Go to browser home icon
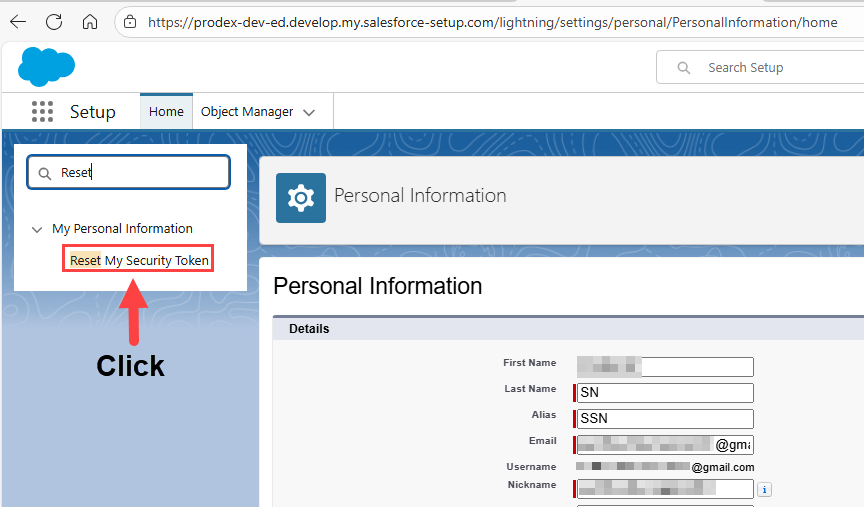Image resolution: width=864 pixels, height=507 pixels. click(x=90, y=21)
